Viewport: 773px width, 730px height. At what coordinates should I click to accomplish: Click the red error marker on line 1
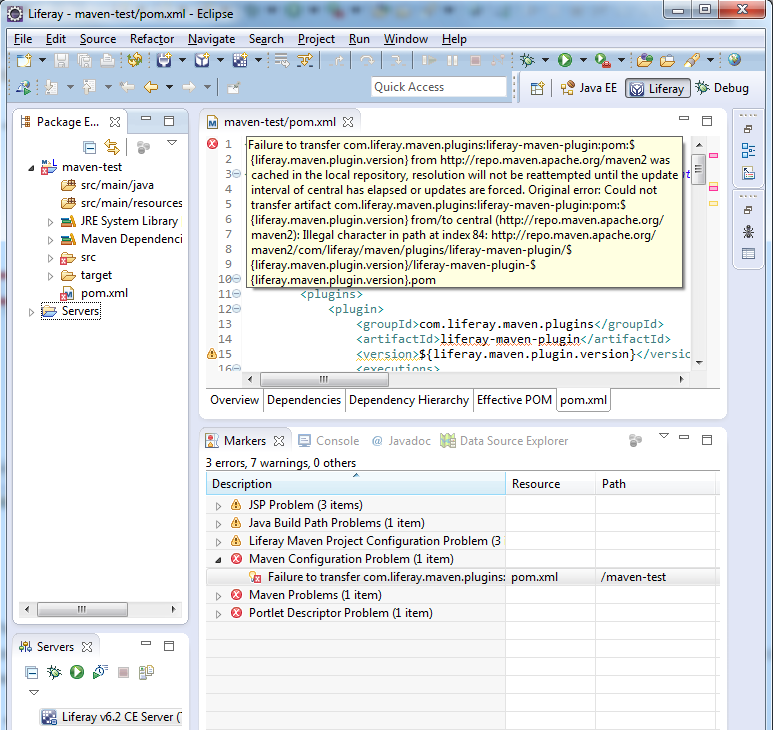coord(212,144)
